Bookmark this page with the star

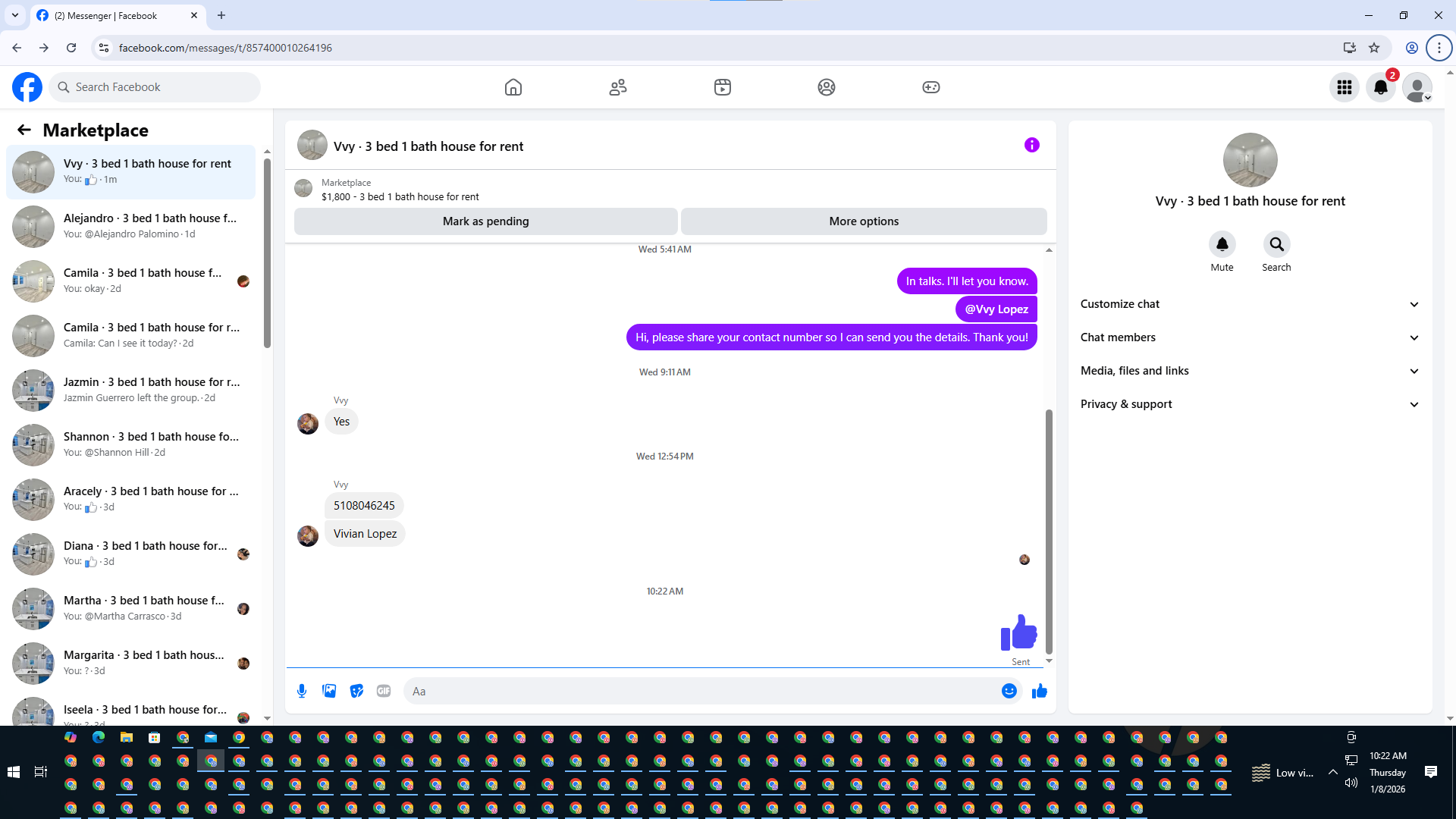point(1374,48)
